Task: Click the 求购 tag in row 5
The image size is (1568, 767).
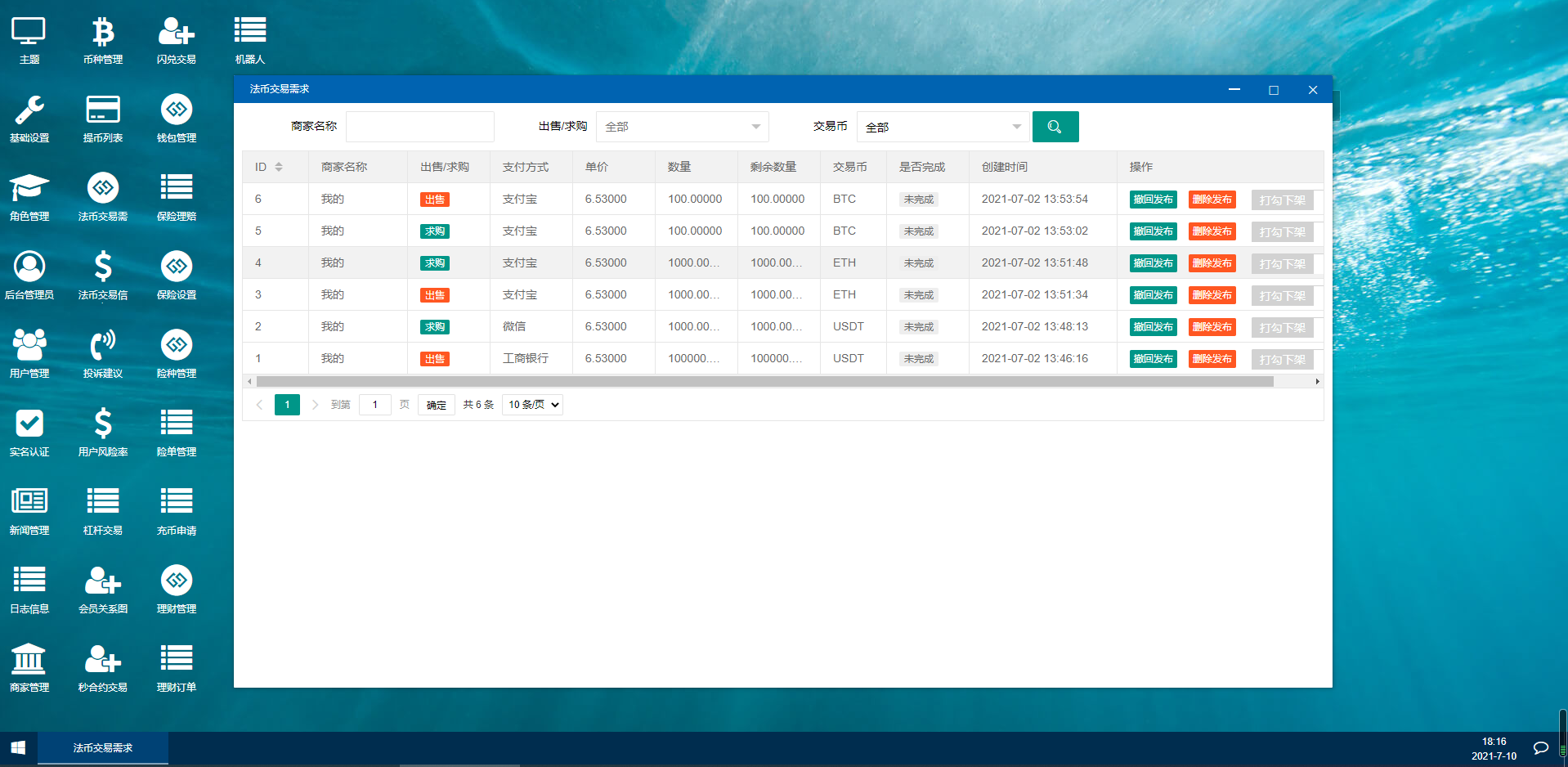Action: (435, 231)
